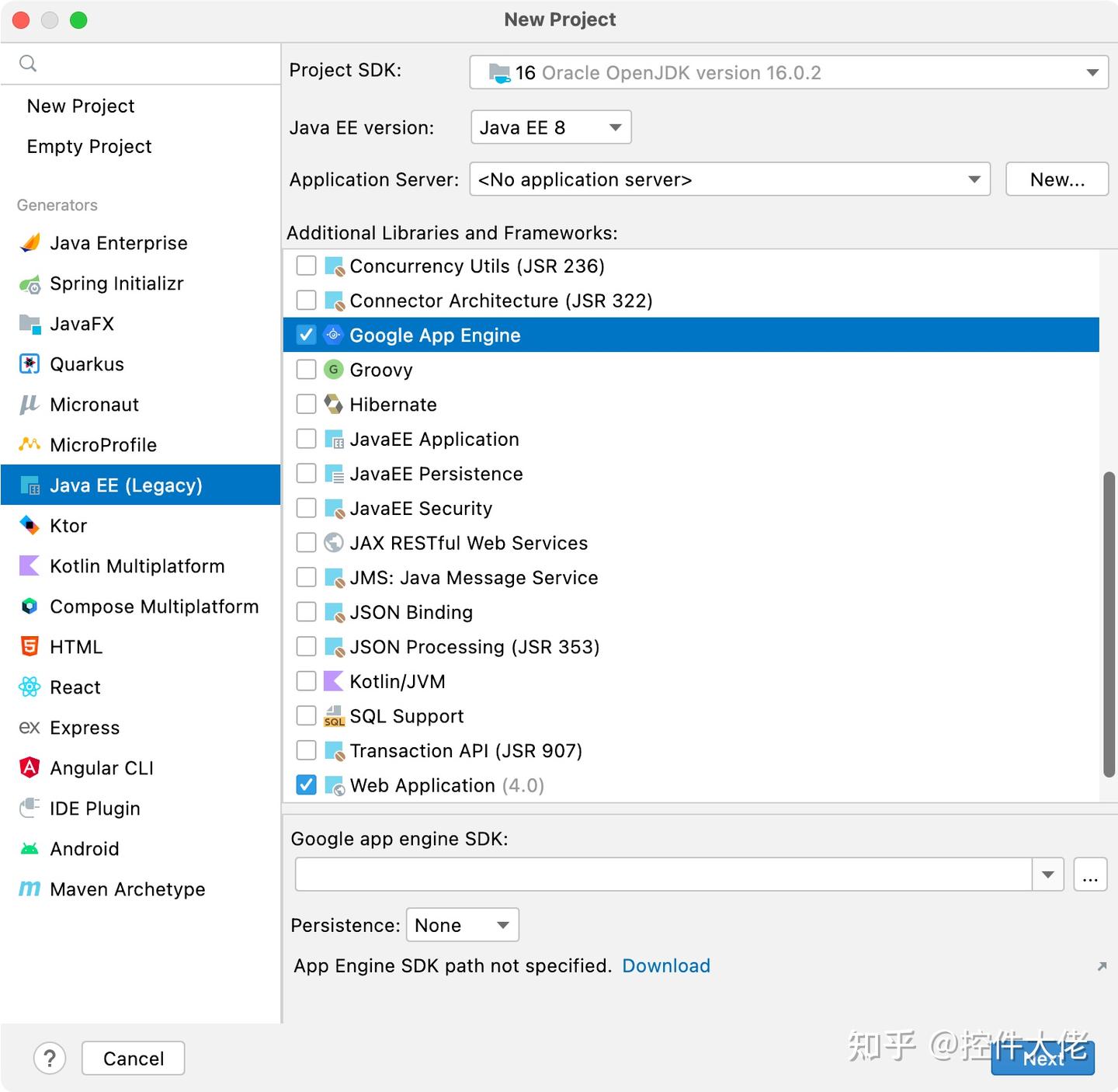Select the Micronaut generator icon
This screenshot has width=1118, height=1092.
[30, 405]
